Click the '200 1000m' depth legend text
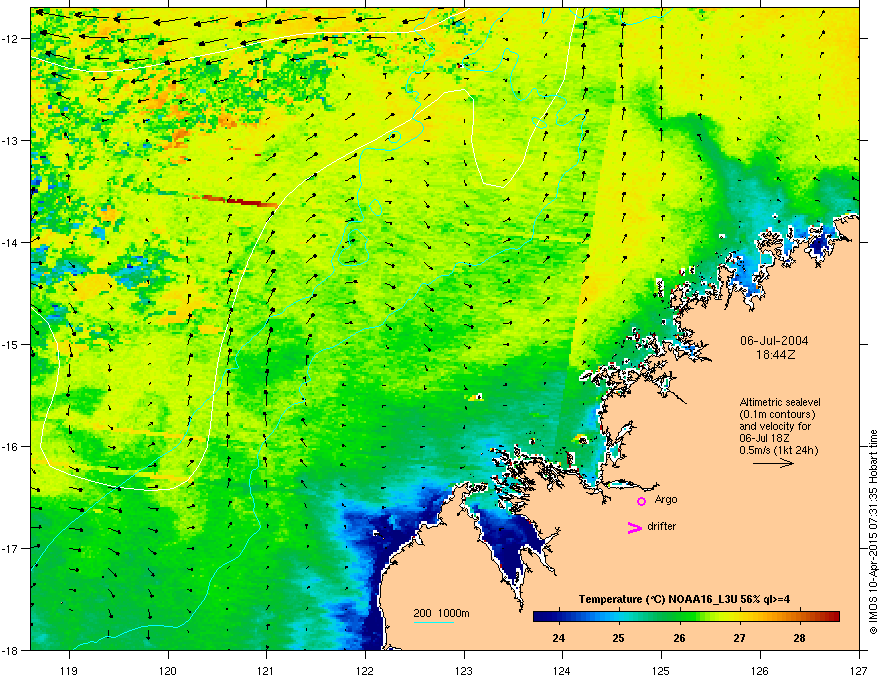This screenshot has width=880, height=680. [x=441, y=613]
